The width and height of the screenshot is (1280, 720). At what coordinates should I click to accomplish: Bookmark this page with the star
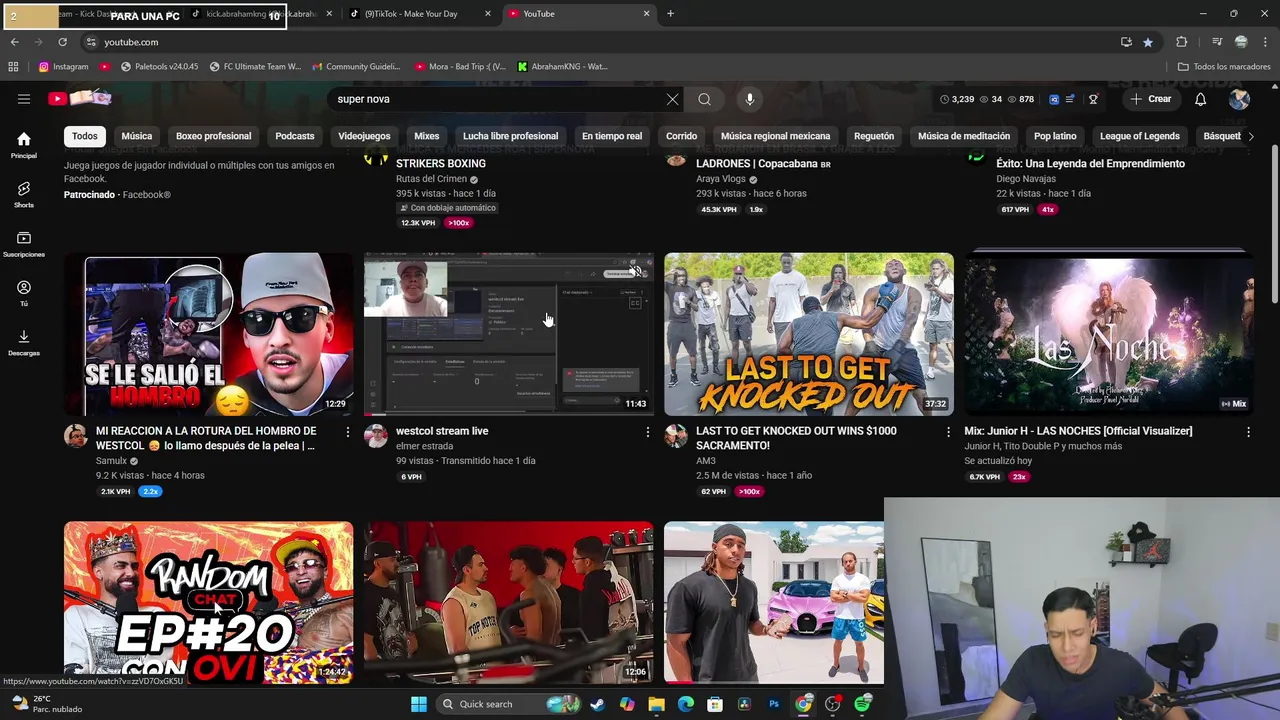(1148, 42)
